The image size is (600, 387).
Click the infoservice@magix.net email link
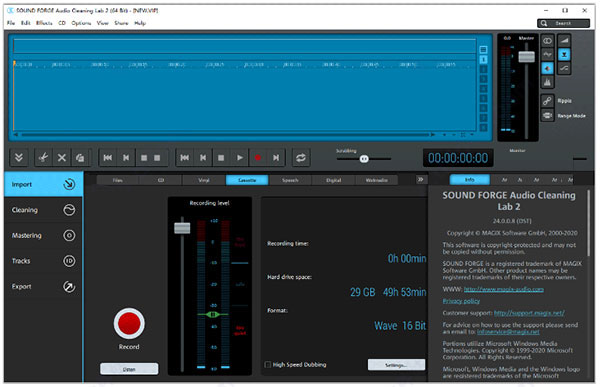pos(508,331)
